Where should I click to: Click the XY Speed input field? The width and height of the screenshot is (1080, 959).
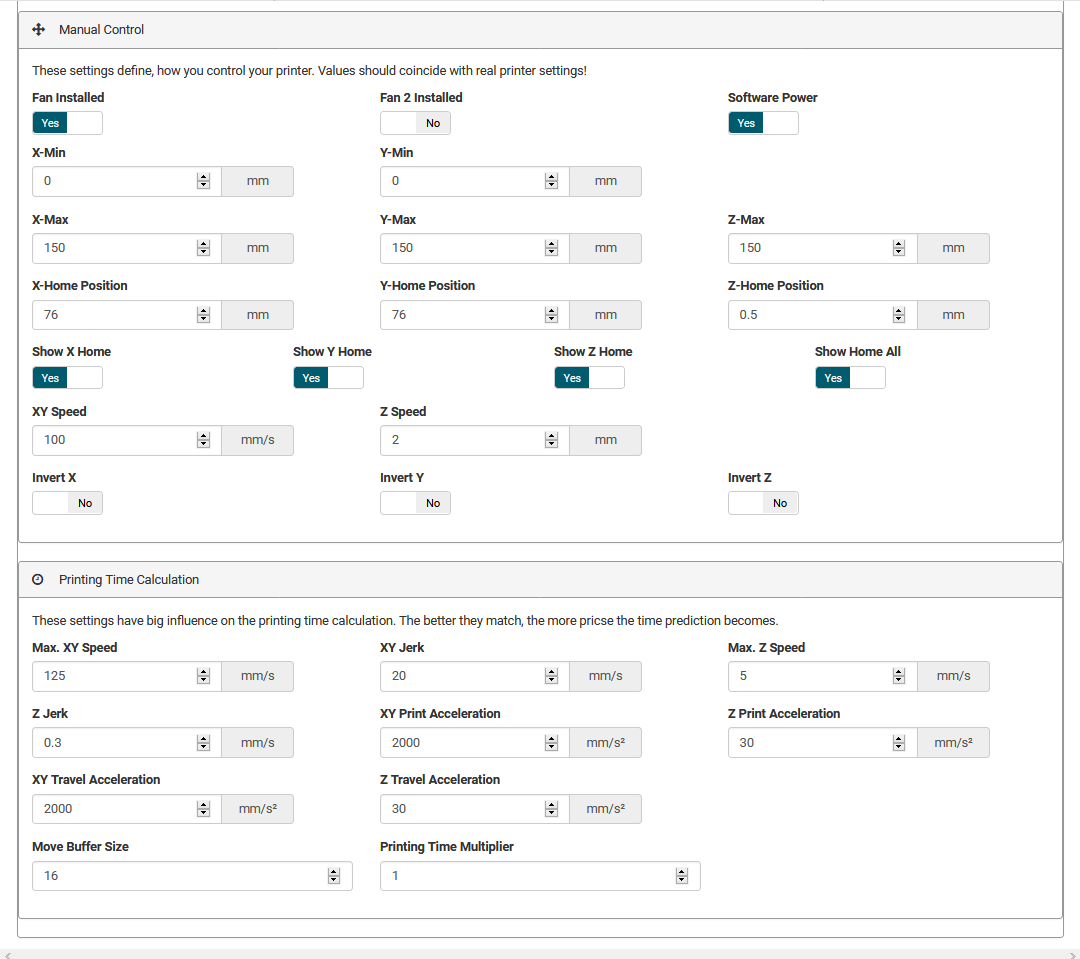pyautogui.click(x=127, y=440)
